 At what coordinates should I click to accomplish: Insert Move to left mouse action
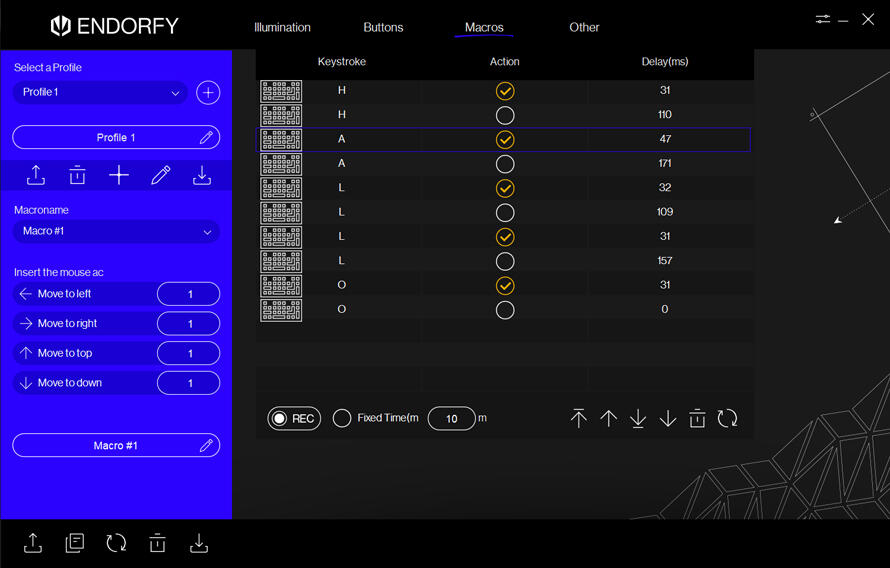(x=84, y=294)
